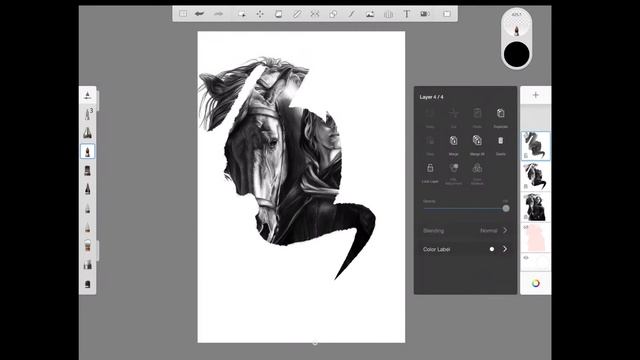This screenshot has width=640, height=360.
Task: Select the pencil brush marked 3
Action: (88, 114)
